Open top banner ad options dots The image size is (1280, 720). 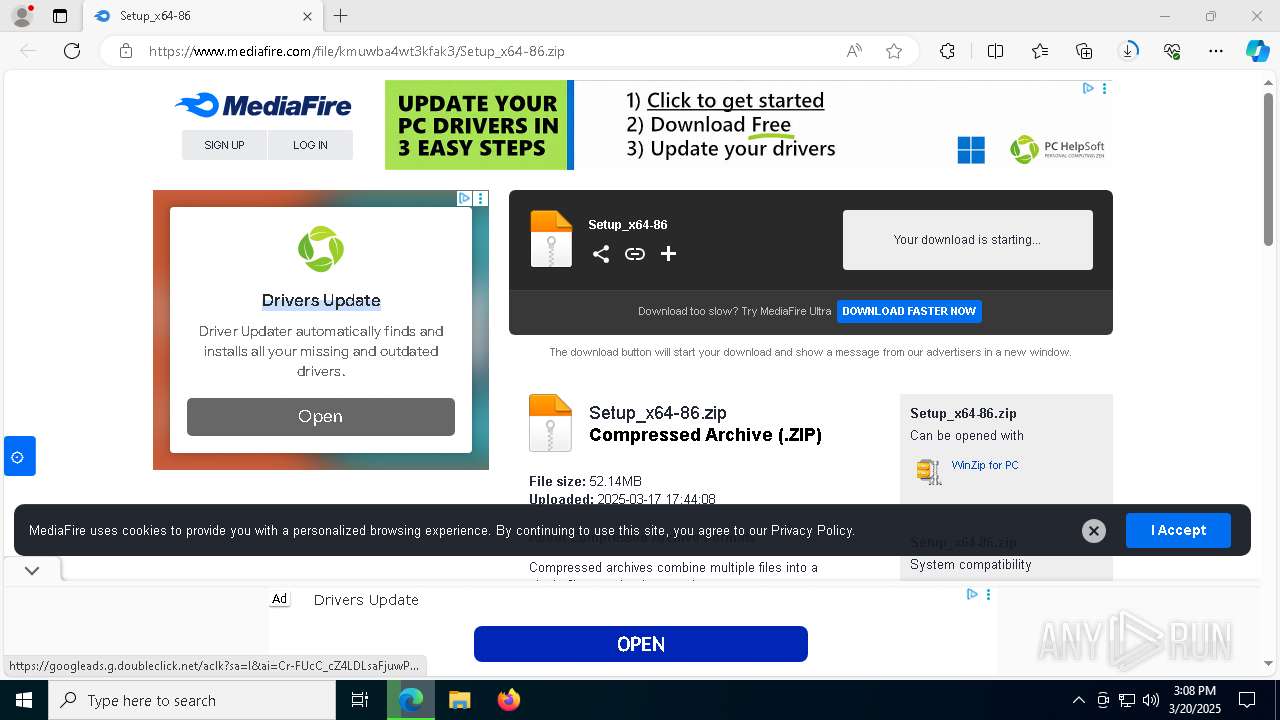tap(1104, 88)
